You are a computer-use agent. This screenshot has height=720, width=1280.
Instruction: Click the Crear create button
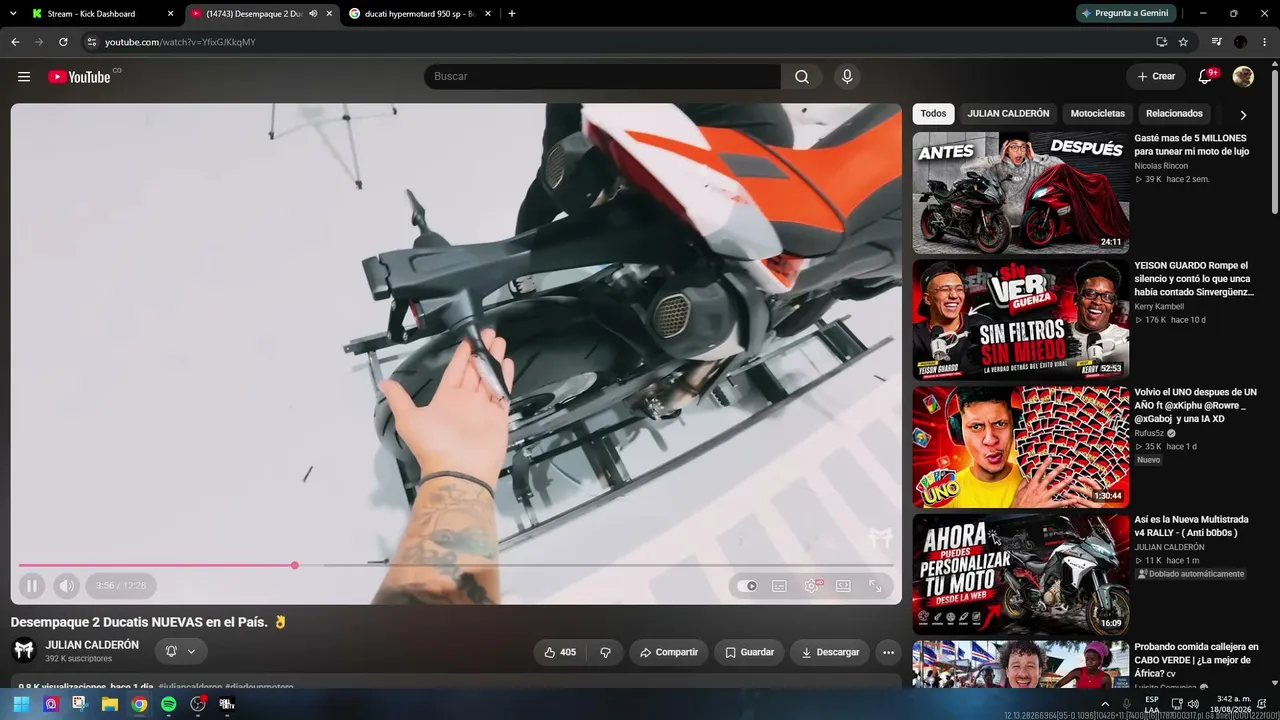pos(1156,76)
